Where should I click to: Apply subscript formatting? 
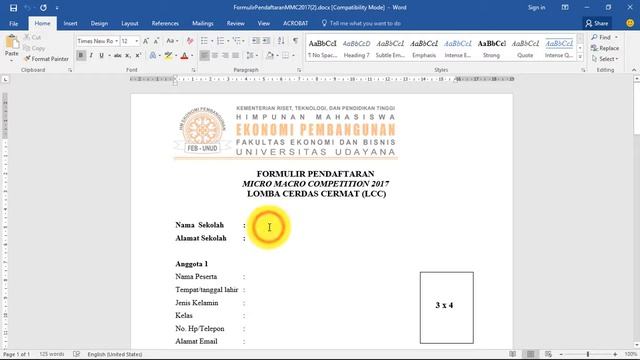[128, 55]
